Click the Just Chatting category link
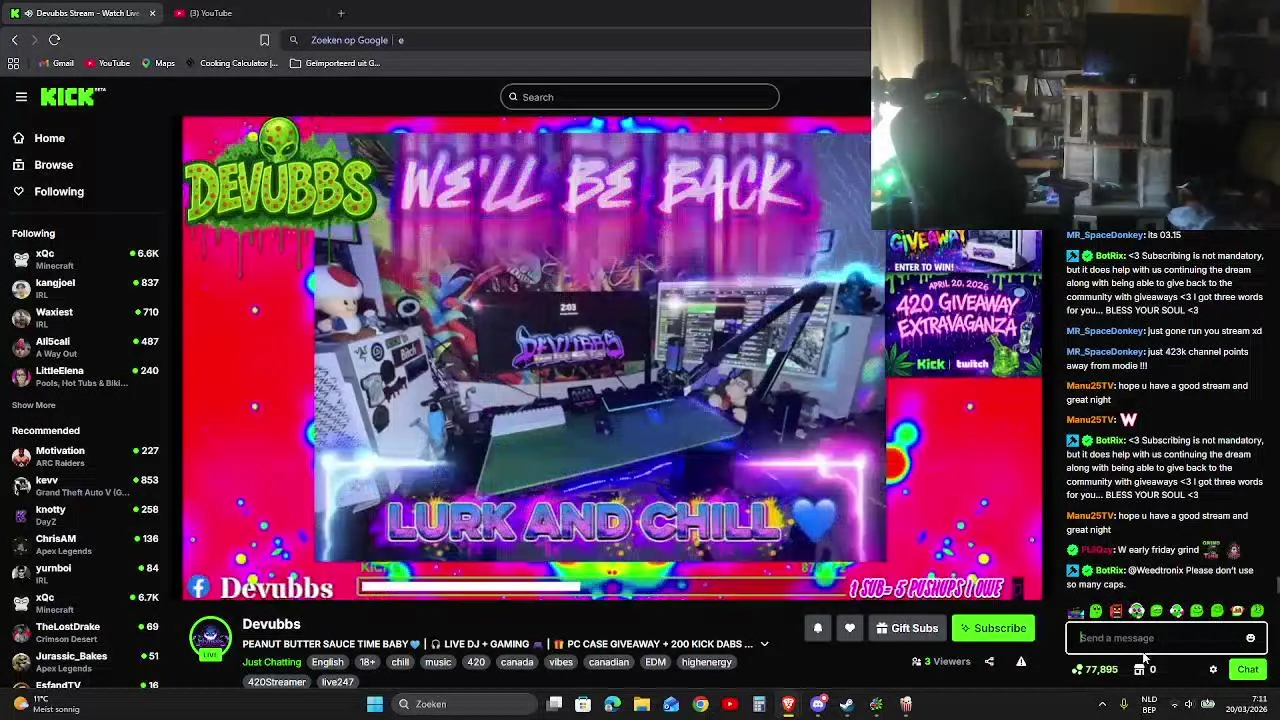The image size is (1280, 720). [x=271, y=662]
